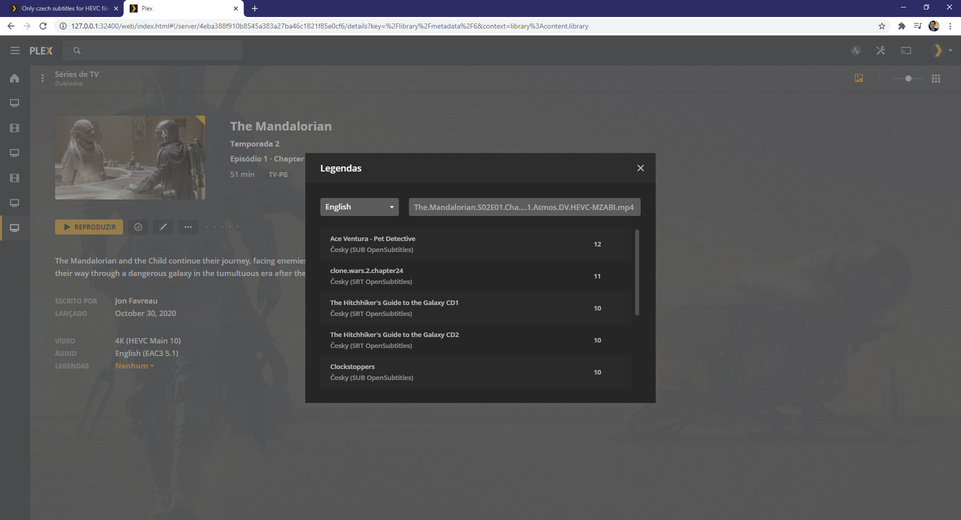This screenshot has width=961, height=520.
Task: Open the first film library sidebar icon
Action: click(15, 128)
